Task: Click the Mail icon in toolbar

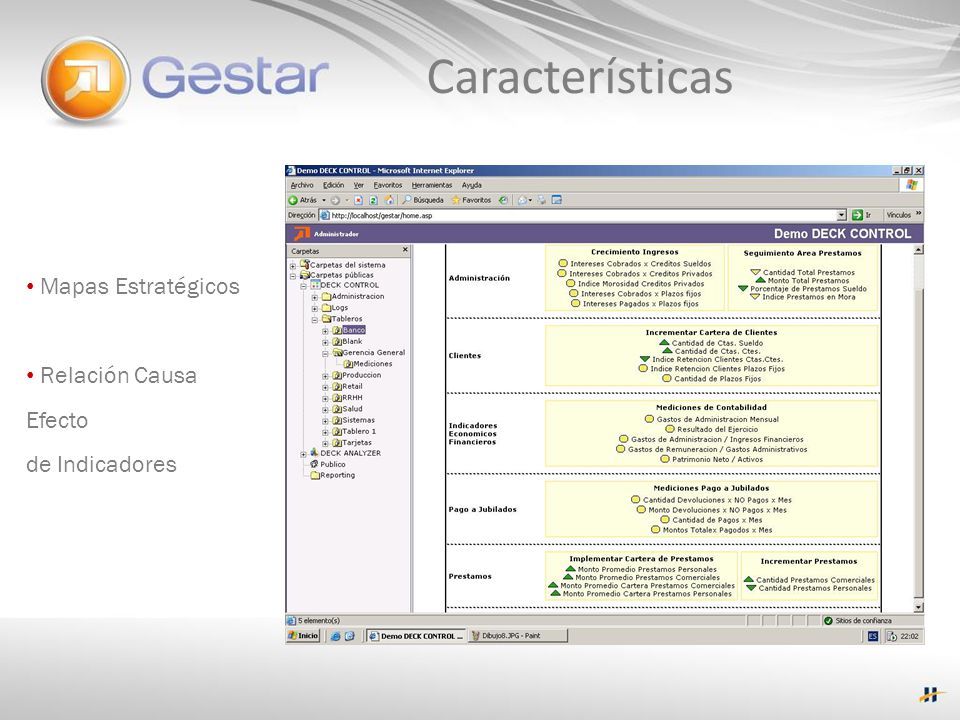Action: click(522, 200)
